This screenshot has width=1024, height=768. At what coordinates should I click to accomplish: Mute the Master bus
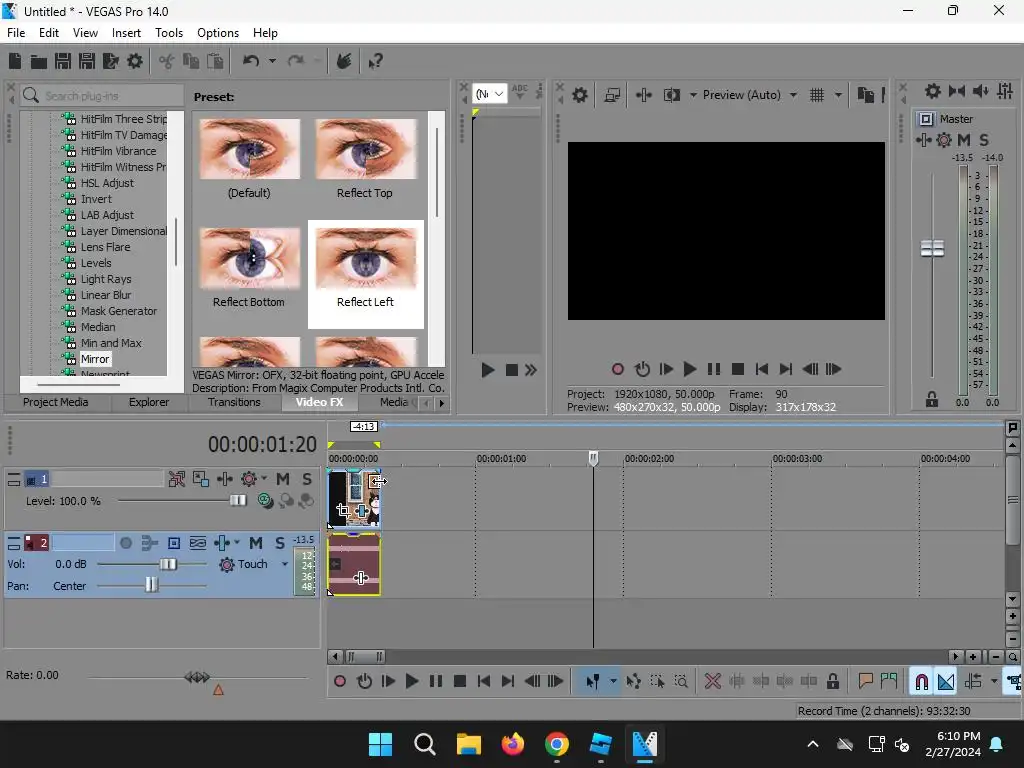(x=963, y=140)
